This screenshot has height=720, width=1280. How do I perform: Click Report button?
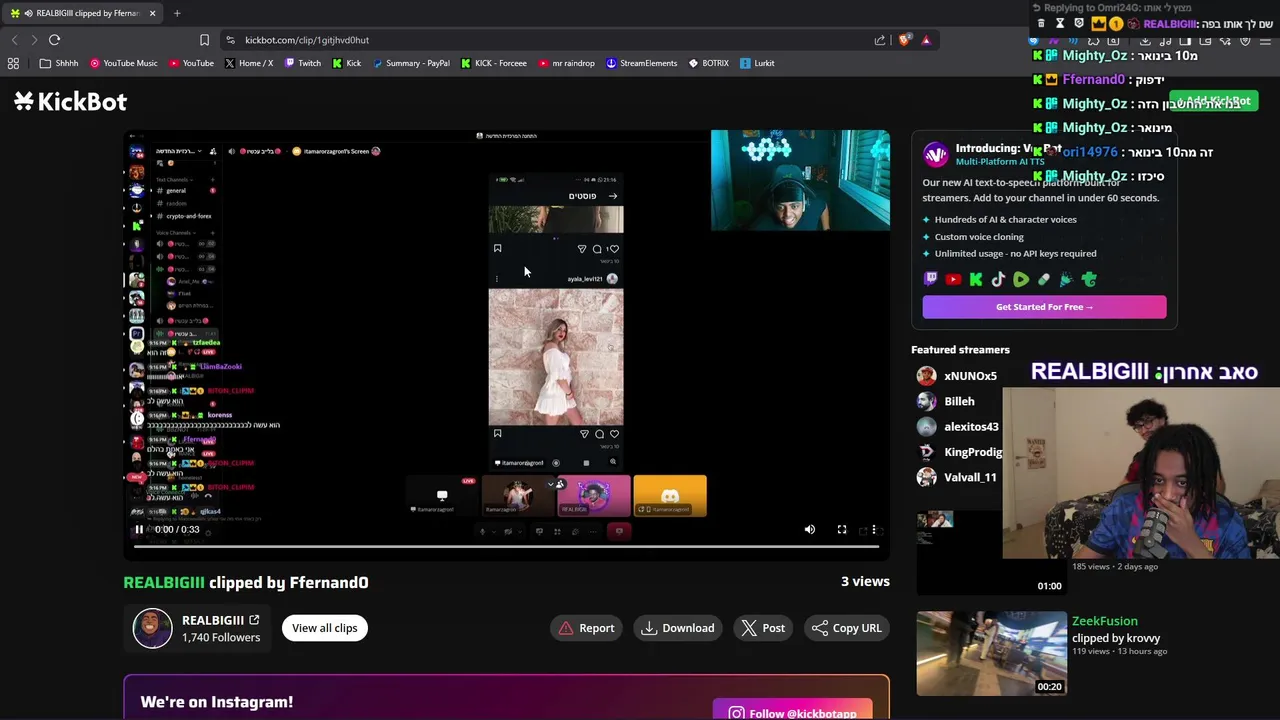(x=587, y=628)
